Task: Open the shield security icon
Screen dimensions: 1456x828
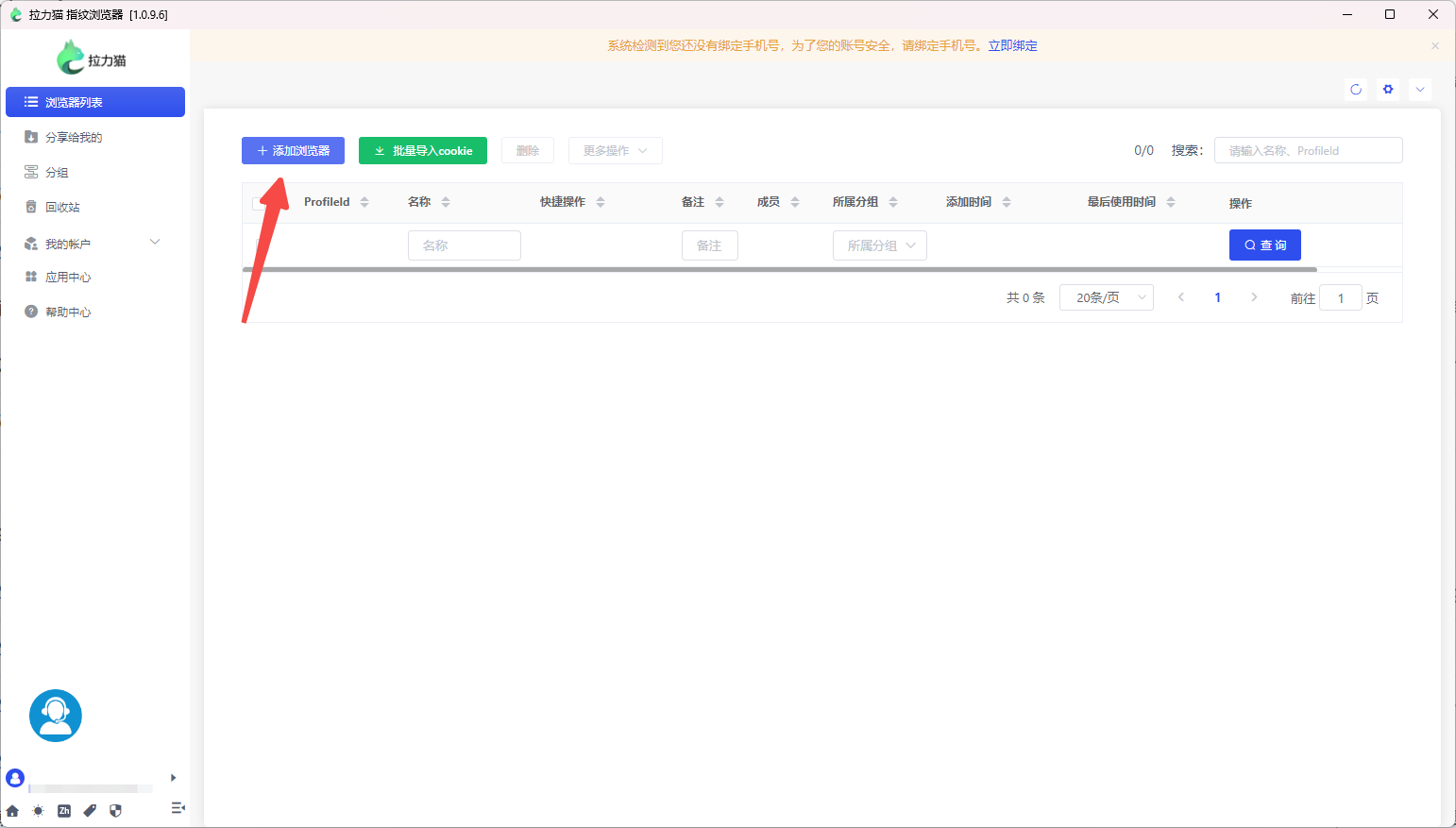Action: [115, 811]
